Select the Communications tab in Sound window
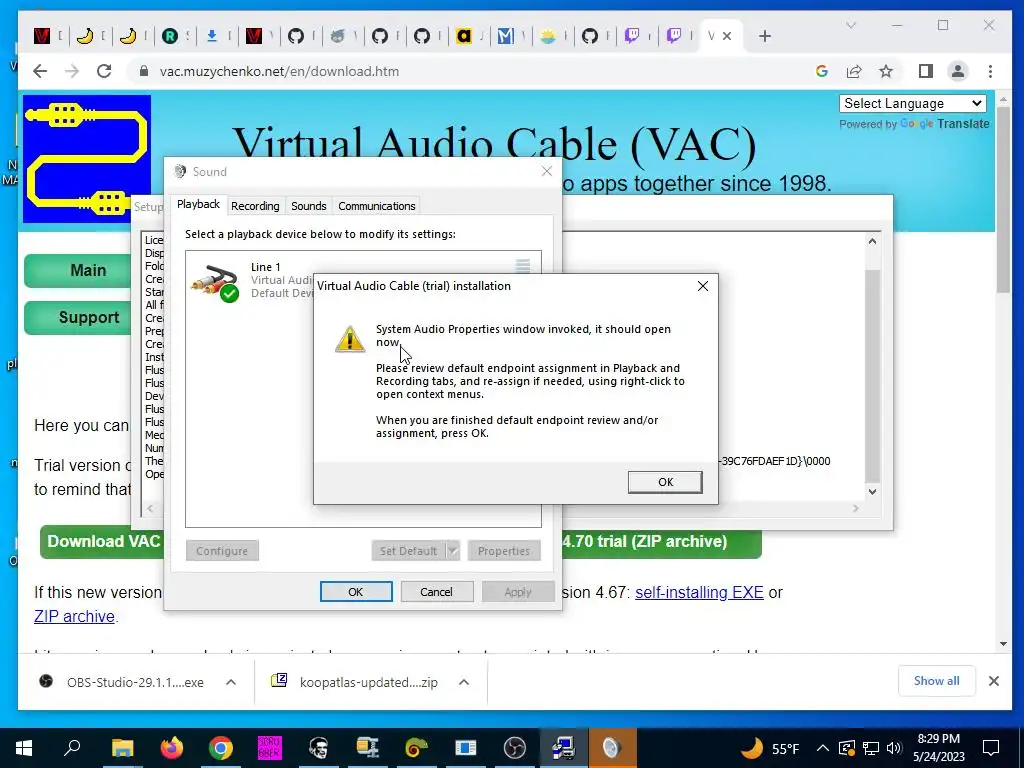The width and height of the screenshot is (1024, 768). 377,206
